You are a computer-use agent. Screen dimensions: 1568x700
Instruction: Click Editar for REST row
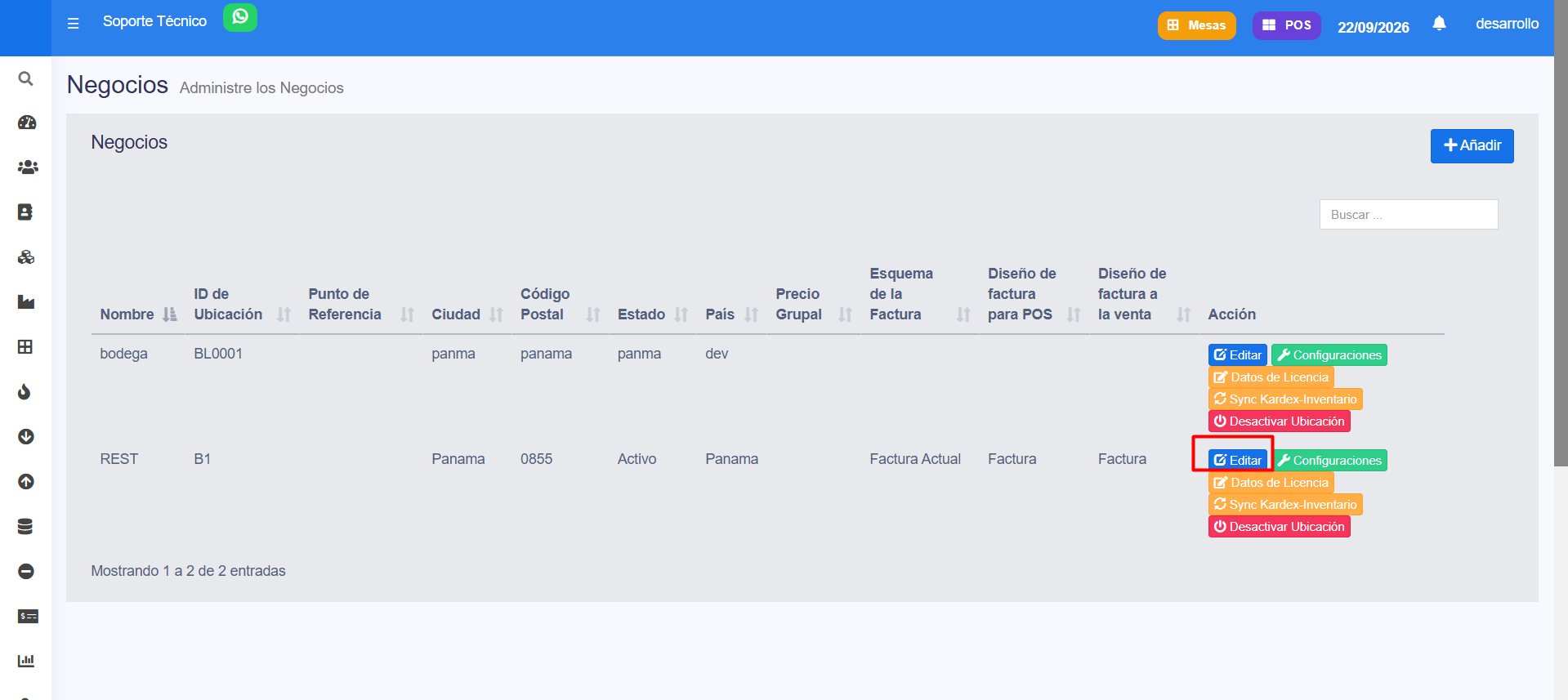point(1237,460)
